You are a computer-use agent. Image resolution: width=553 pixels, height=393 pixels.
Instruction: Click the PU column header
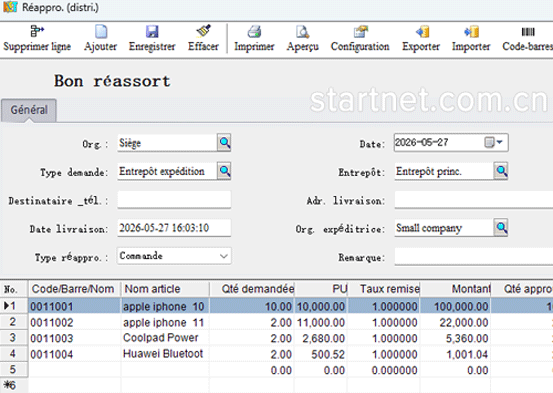(321, 289)
